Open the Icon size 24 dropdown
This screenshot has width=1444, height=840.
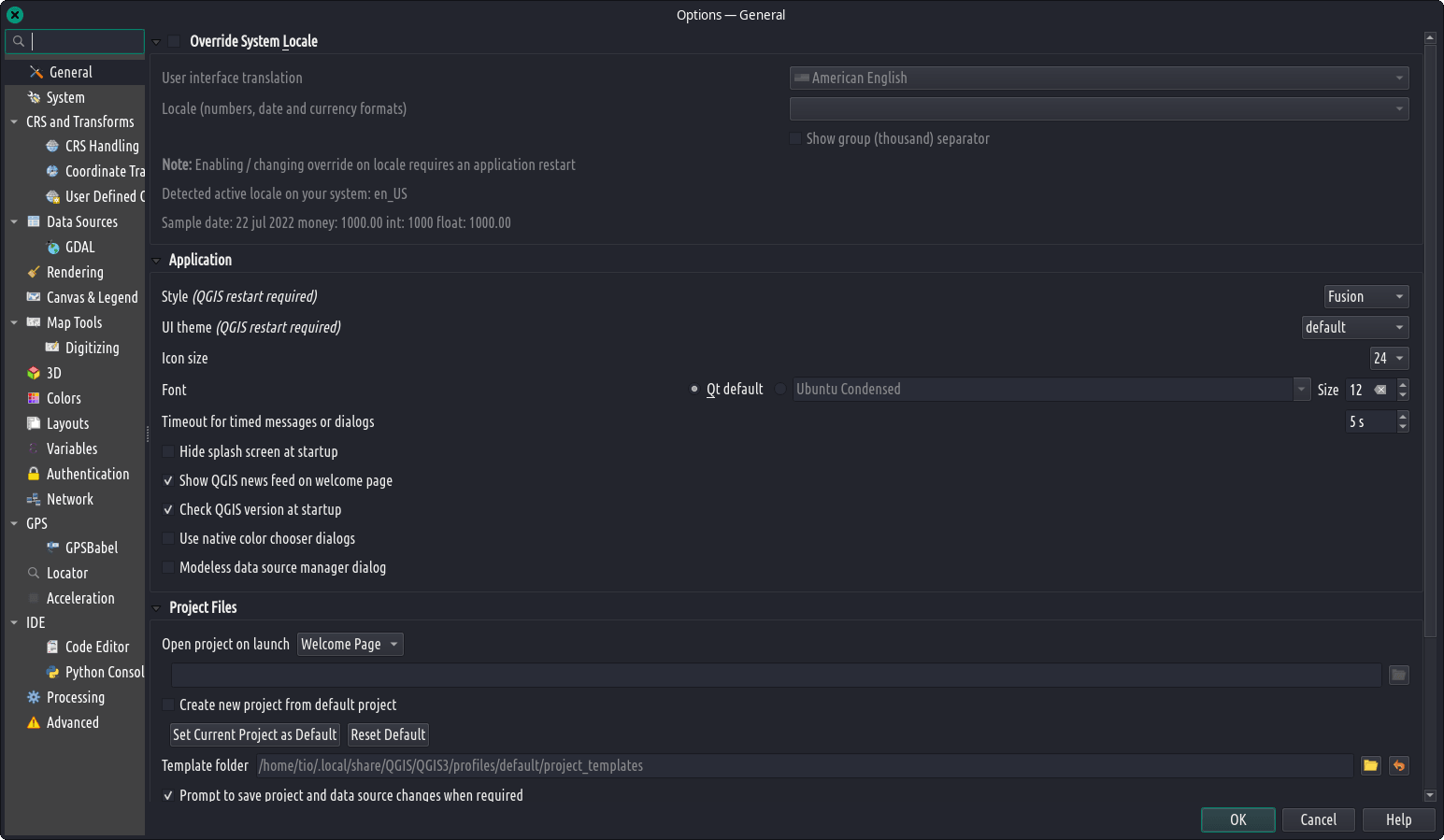click(1390, 358)
